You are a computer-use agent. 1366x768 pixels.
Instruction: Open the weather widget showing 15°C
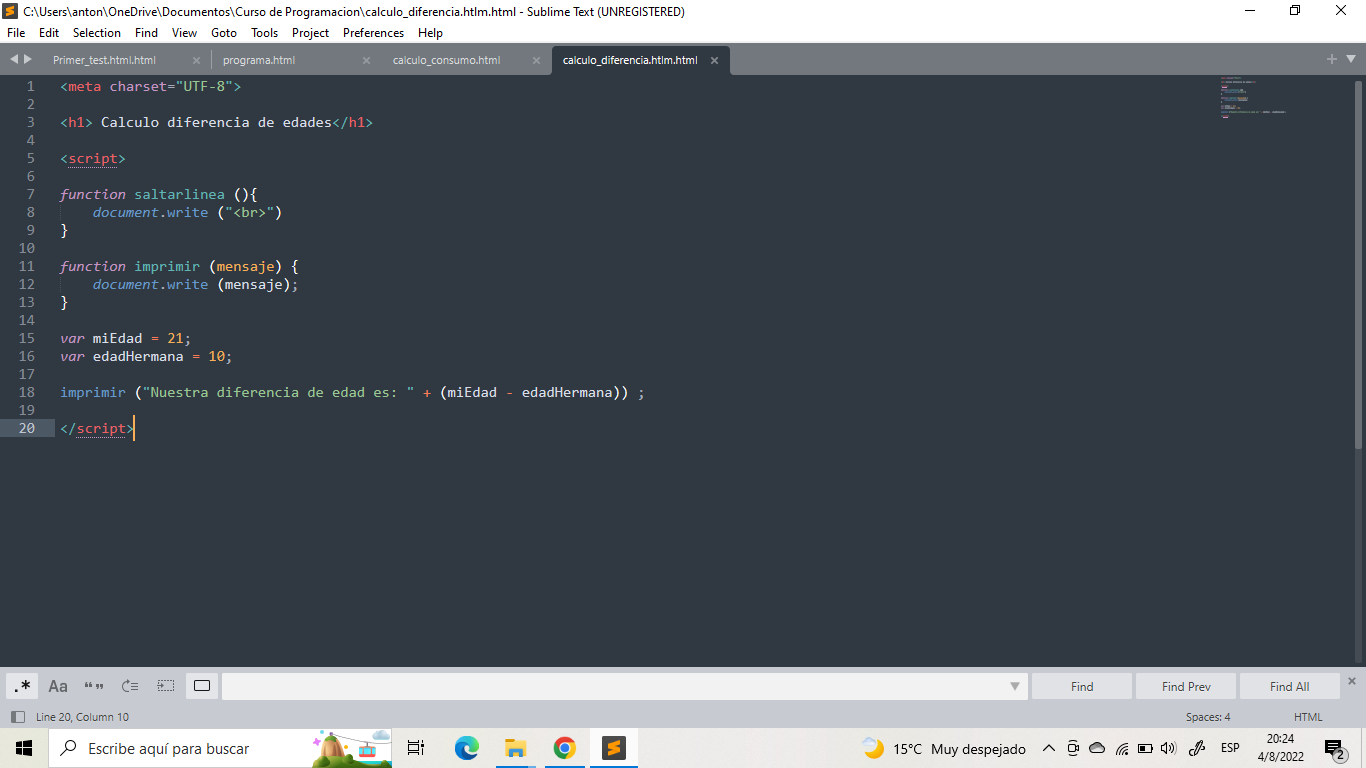pos(944,748)
